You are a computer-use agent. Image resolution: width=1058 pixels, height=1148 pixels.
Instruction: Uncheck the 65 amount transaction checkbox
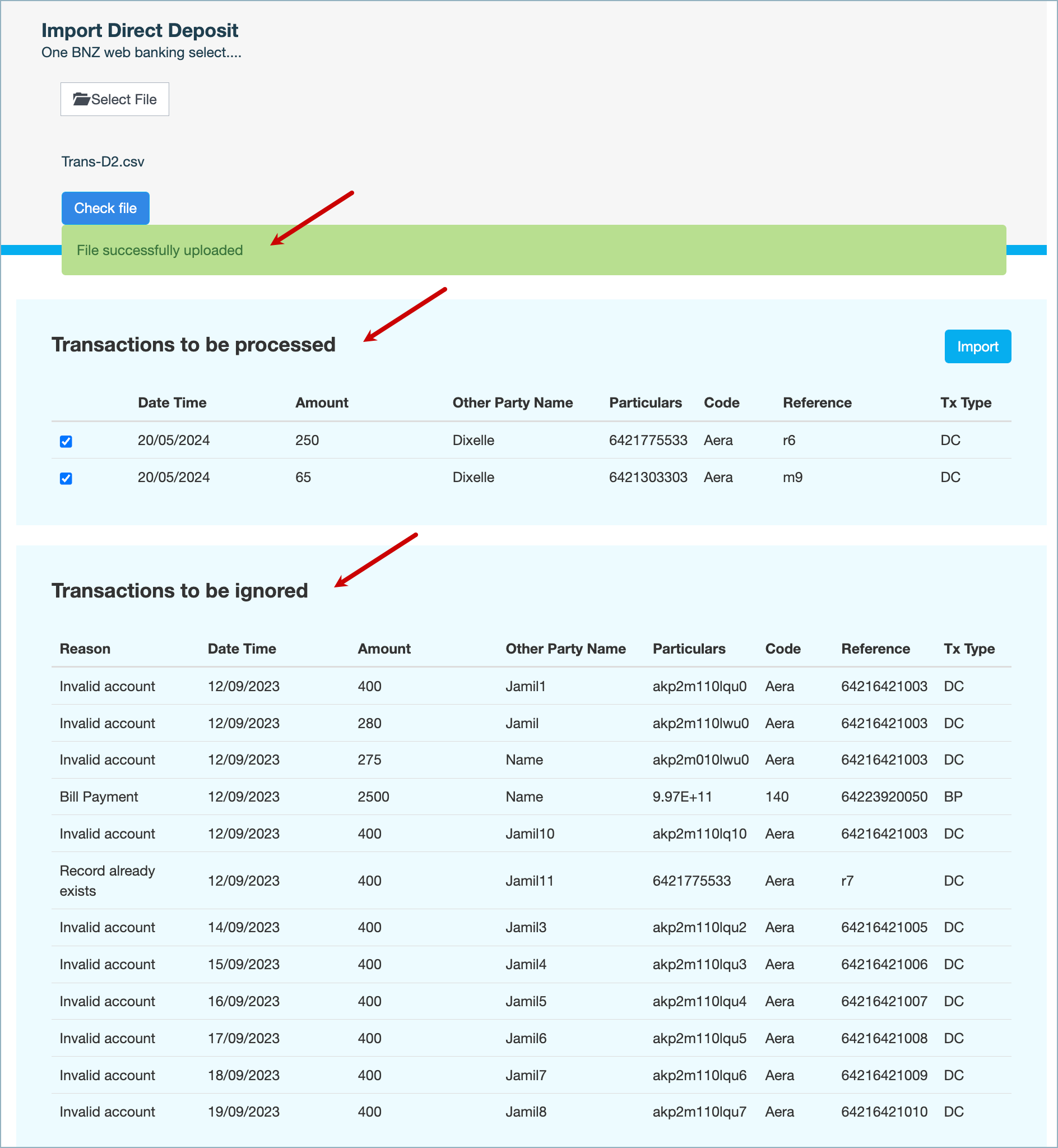[x=66, y=479]
